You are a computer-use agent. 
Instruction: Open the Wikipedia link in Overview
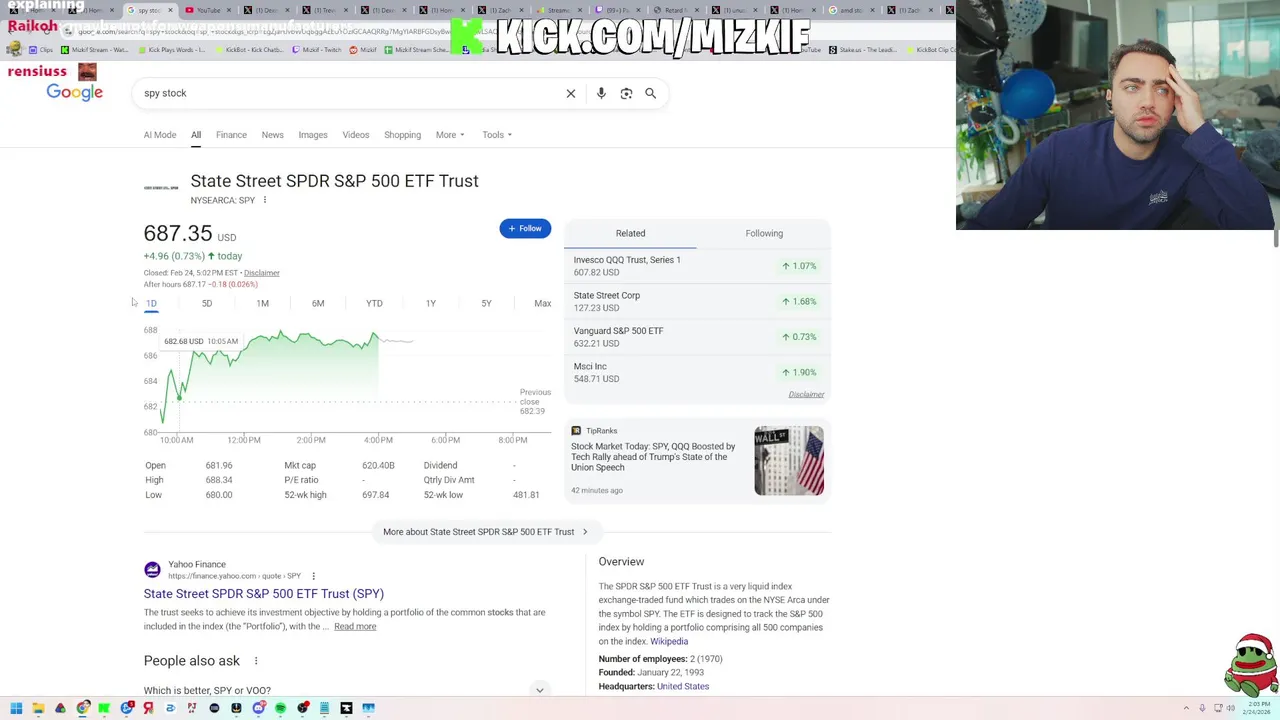pyautogui.click(x=669, y=642)
